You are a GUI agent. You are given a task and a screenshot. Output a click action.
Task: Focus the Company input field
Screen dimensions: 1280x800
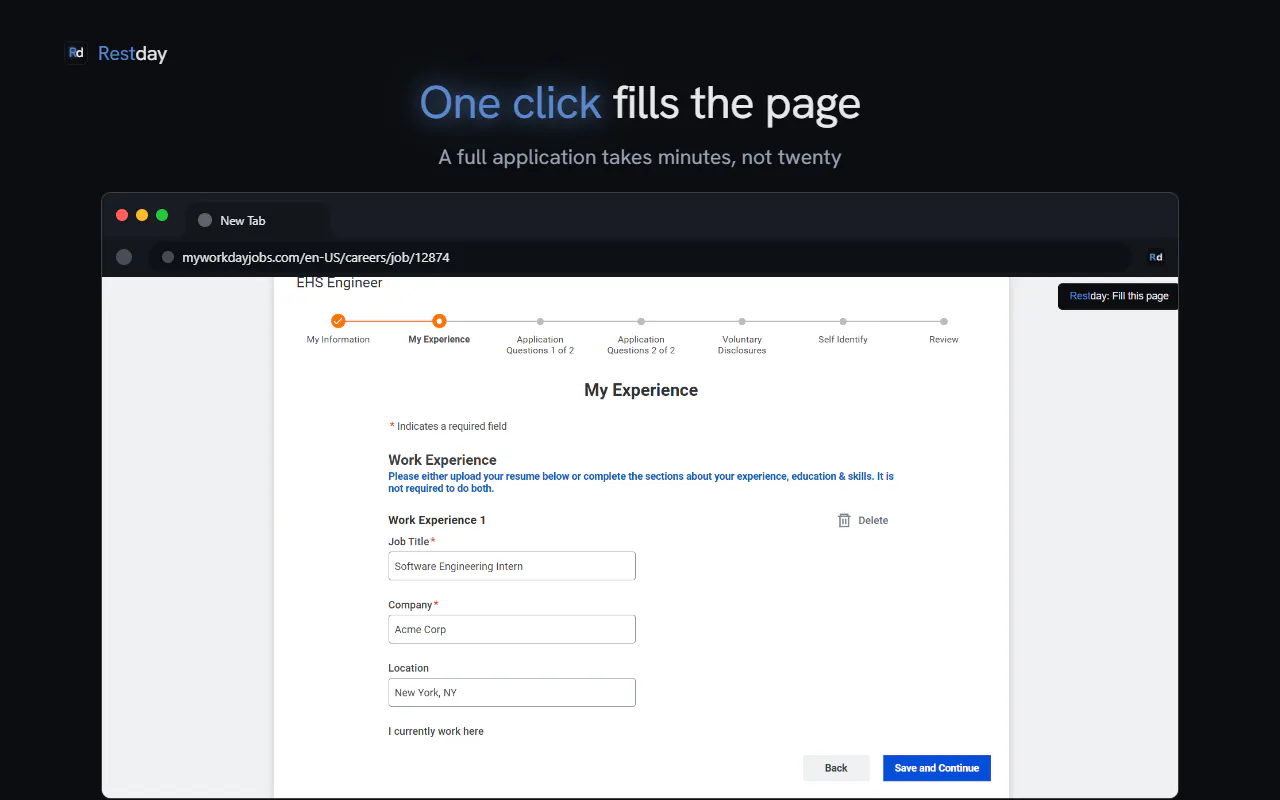click(512, 629)
